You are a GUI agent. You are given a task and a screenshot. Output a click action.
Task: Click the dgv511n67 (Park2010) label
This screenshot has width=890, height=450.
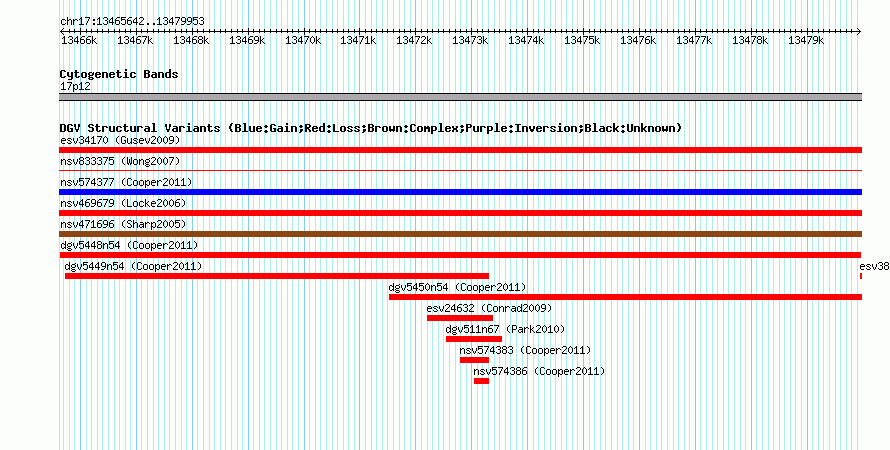505,329
